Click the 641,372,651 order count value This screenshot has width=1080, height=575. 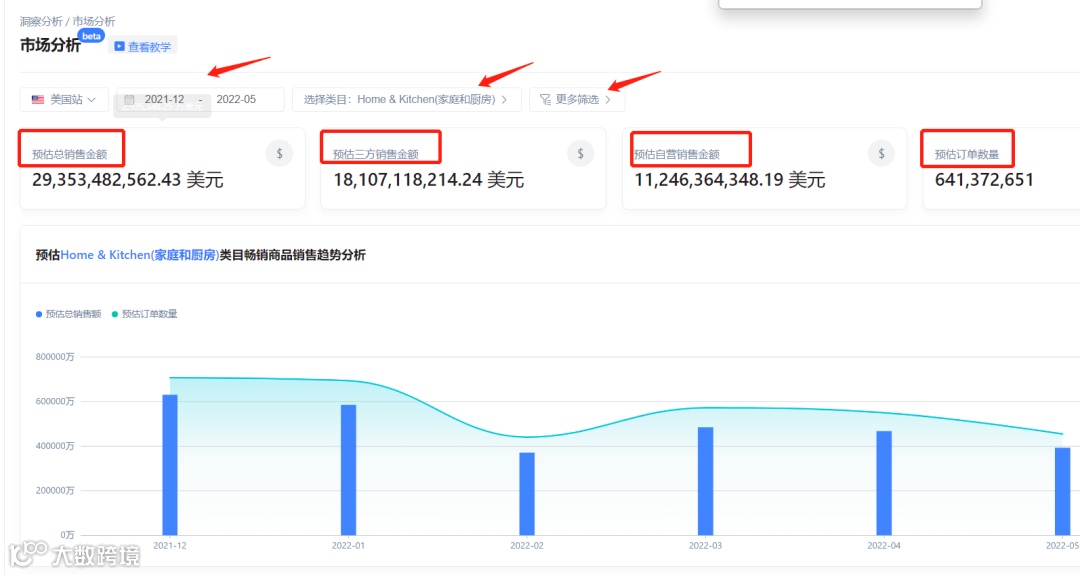pyautogui.click(x=984, y=180)
